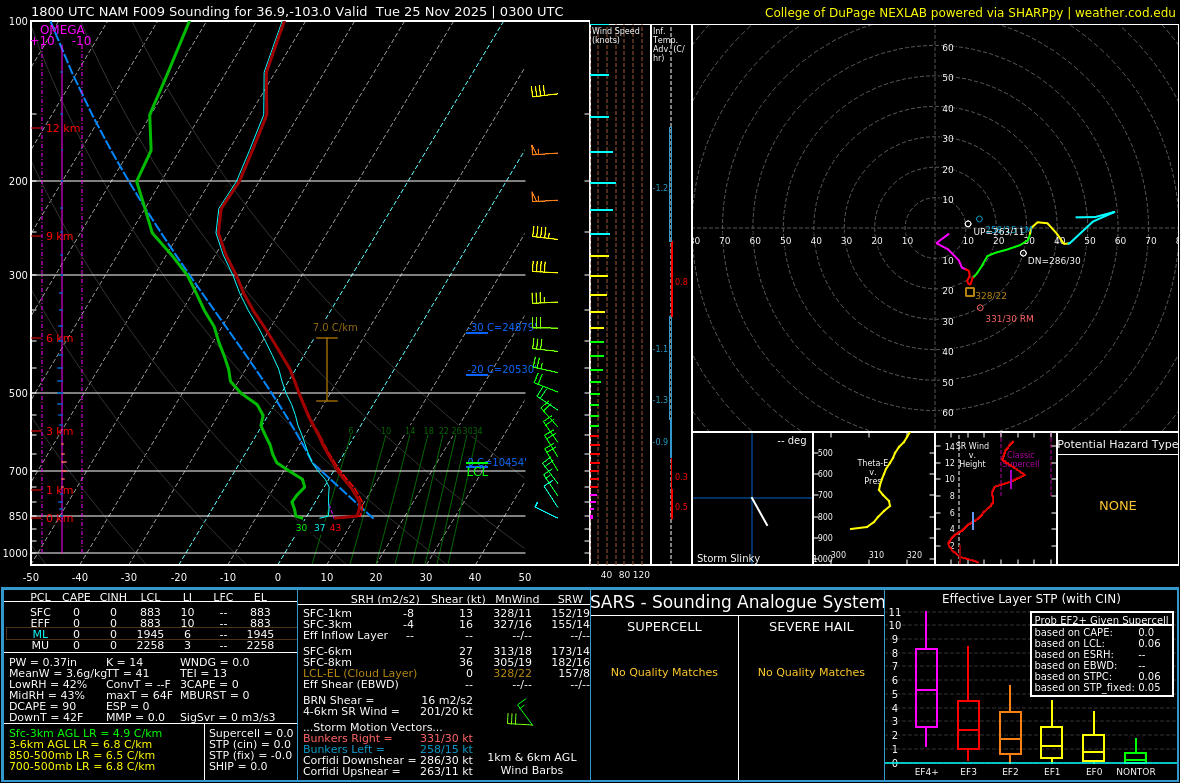This screenshot has width=1180, height=783.
Task: Click the 'based on STP_fixed: 0.05' line
Action: point(1097,687)
